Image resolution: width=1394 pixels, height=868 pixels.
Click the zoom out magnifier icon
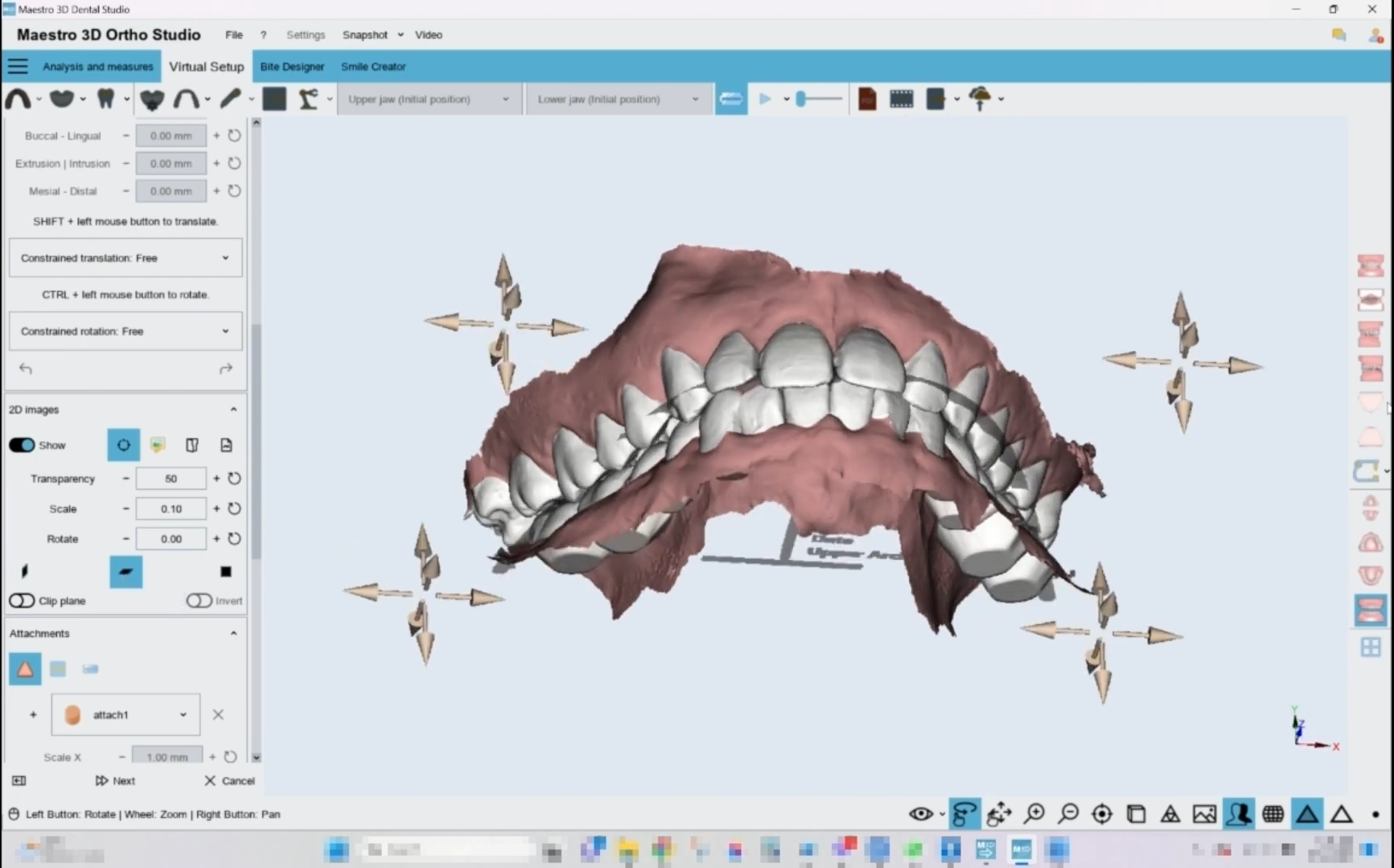(x=1068, y=814)
